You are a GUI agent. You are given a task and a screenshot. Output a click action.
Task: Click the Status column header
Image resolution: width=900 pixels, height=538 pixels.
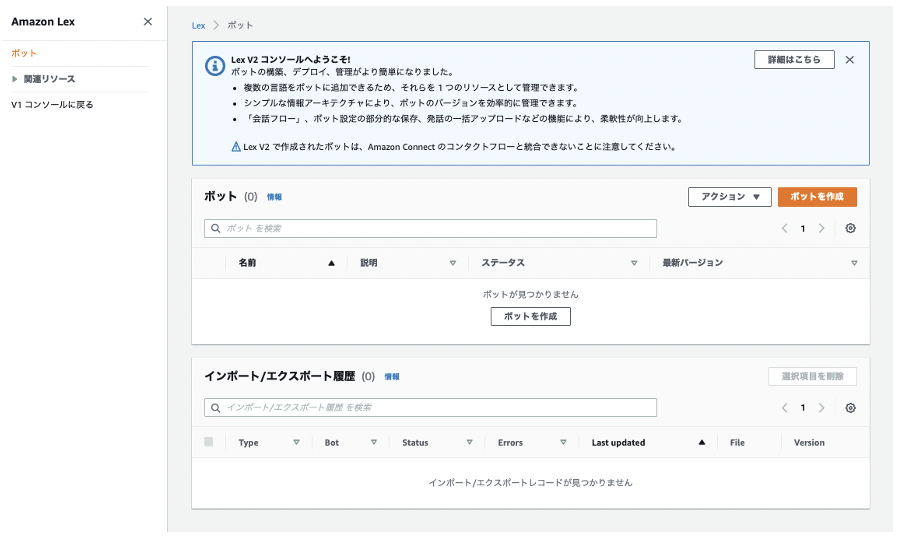(415, 443)
